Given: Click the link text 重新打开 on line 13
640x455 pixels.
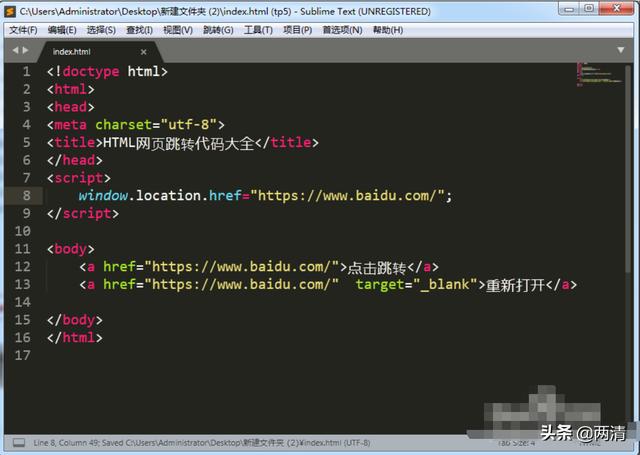Looking at the screenshot, I should coord(515,285).
